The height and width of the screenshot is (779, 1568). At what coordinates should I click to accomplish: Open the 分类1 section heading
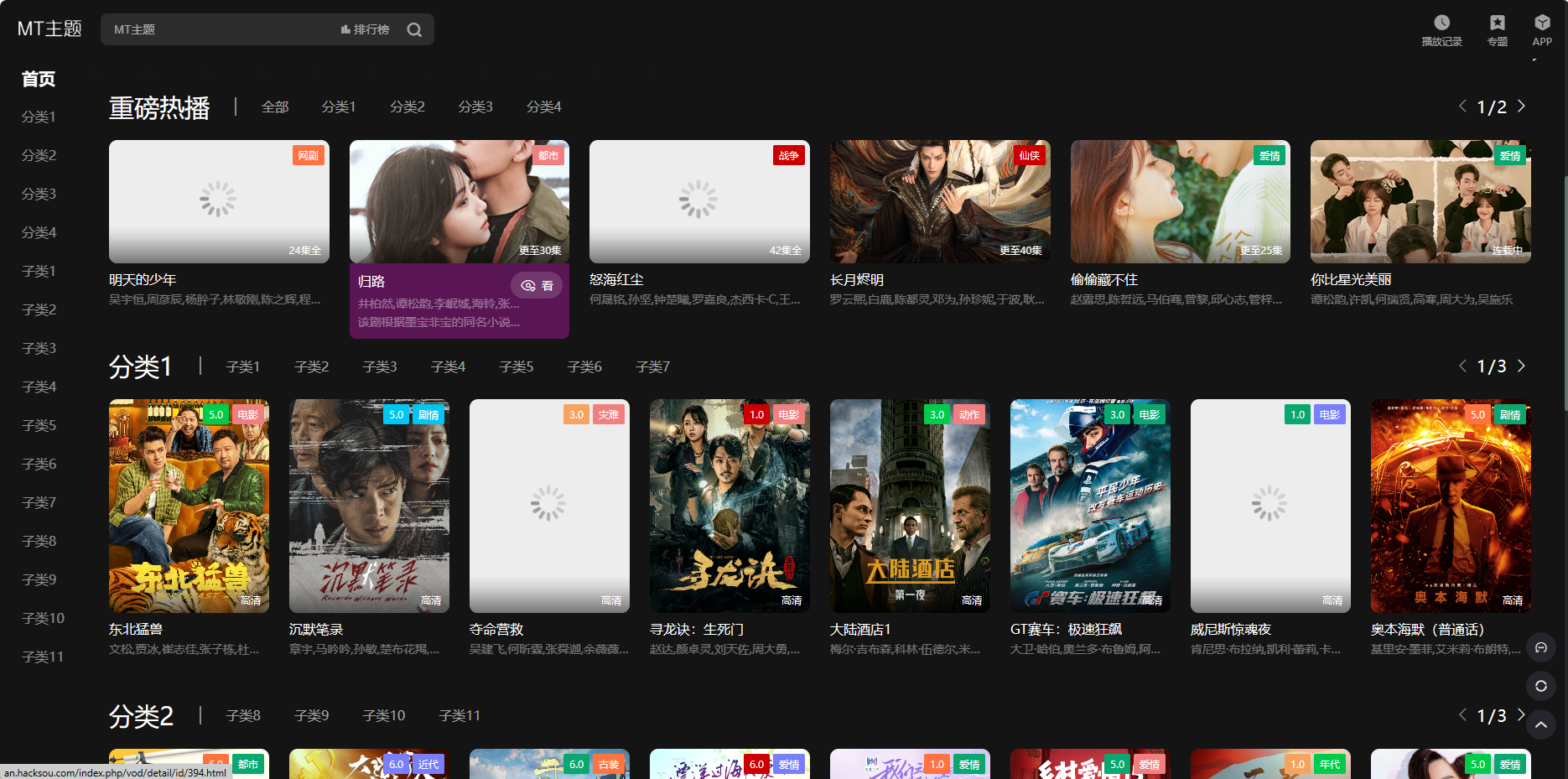141,367
